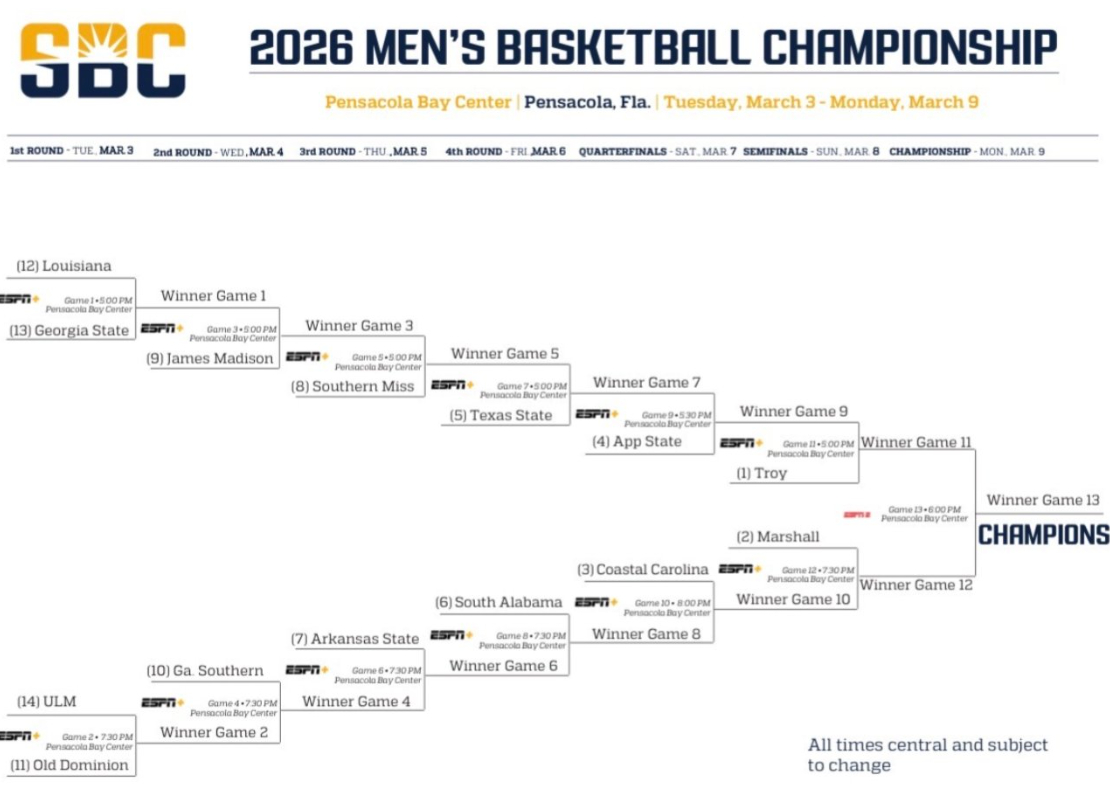Click the (12) Louisiana team entry
Image resolution: width=1110 pixels, height=798 pixels.
coord(64,266)
